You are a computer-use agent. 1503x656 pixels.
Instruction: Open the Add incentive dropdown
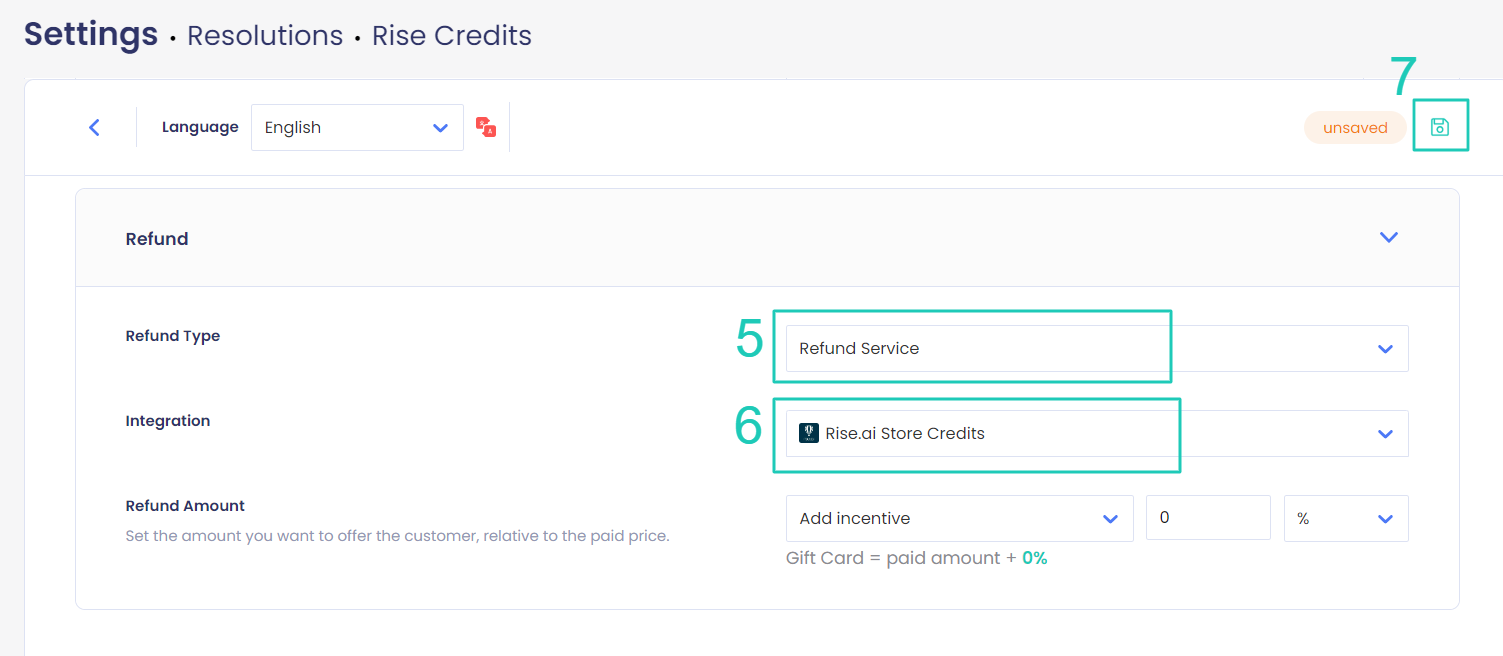(x=960, y=518)
